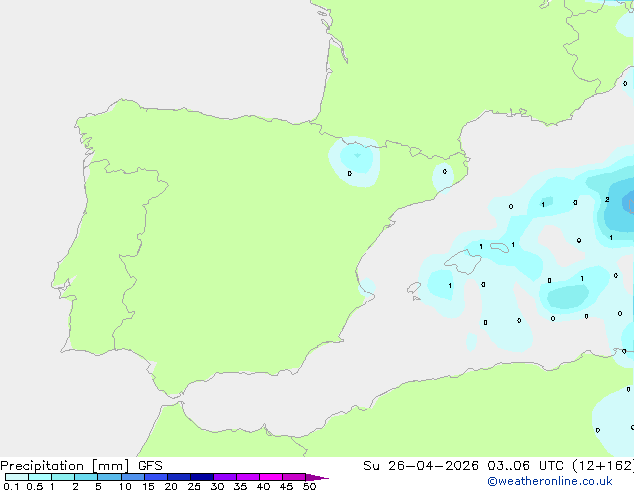Viewport: 634px width, 490px height.
Task: Click the '10' legend scale label
Action: click(125, 486)
